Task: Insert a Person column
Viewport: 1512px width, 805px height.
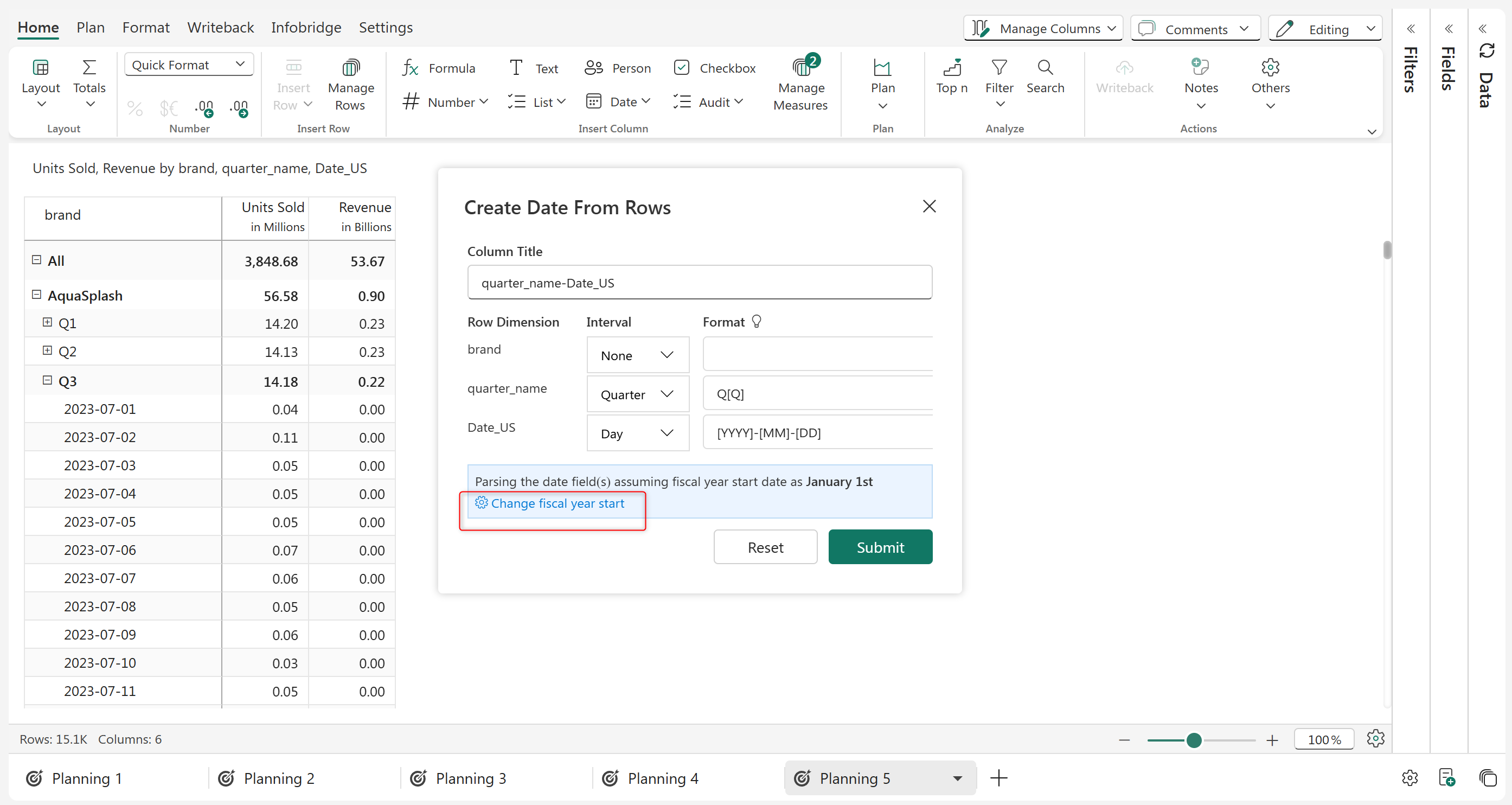Action: [618, 68]
